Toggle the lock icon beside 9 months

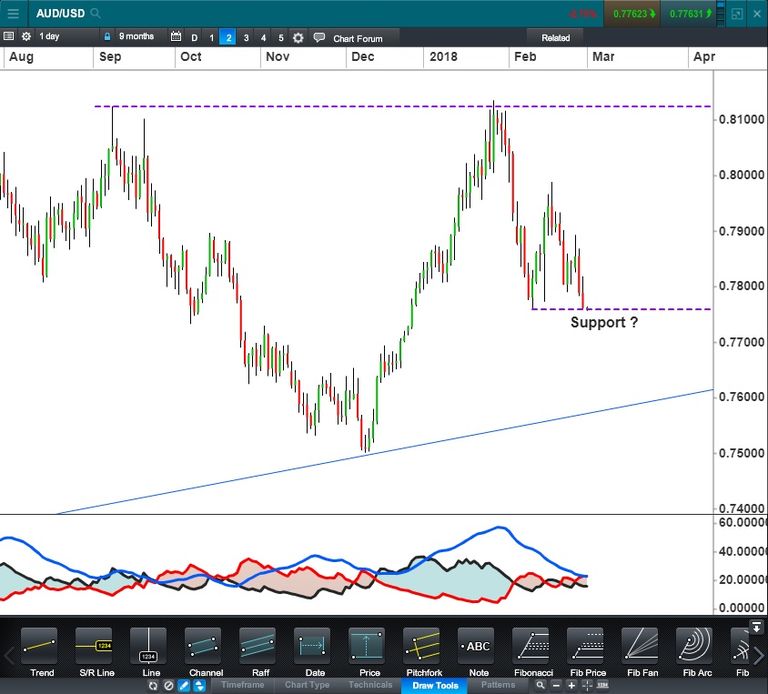(x=107, y=37)
